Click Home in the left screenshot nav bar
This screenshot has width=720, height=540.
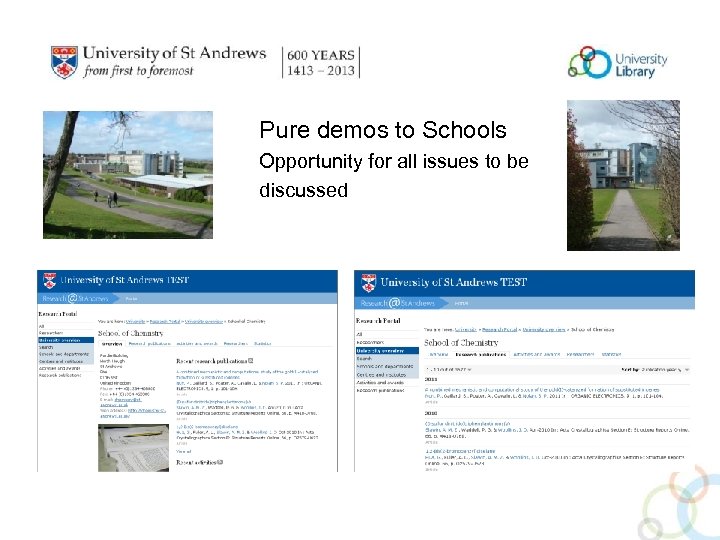point(131,299)
